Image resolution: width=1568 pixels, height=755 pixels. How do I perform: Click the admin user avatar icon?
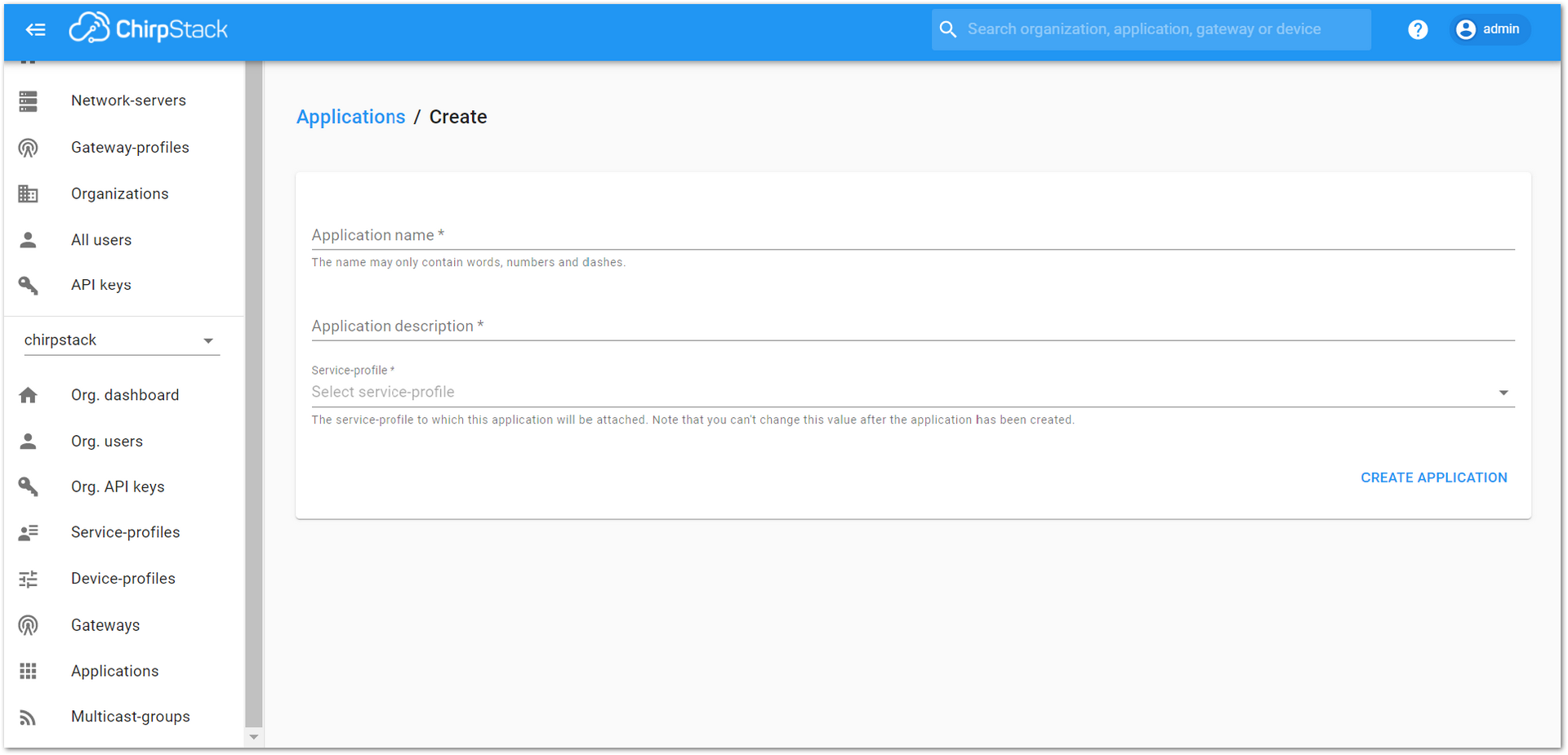1466,29
